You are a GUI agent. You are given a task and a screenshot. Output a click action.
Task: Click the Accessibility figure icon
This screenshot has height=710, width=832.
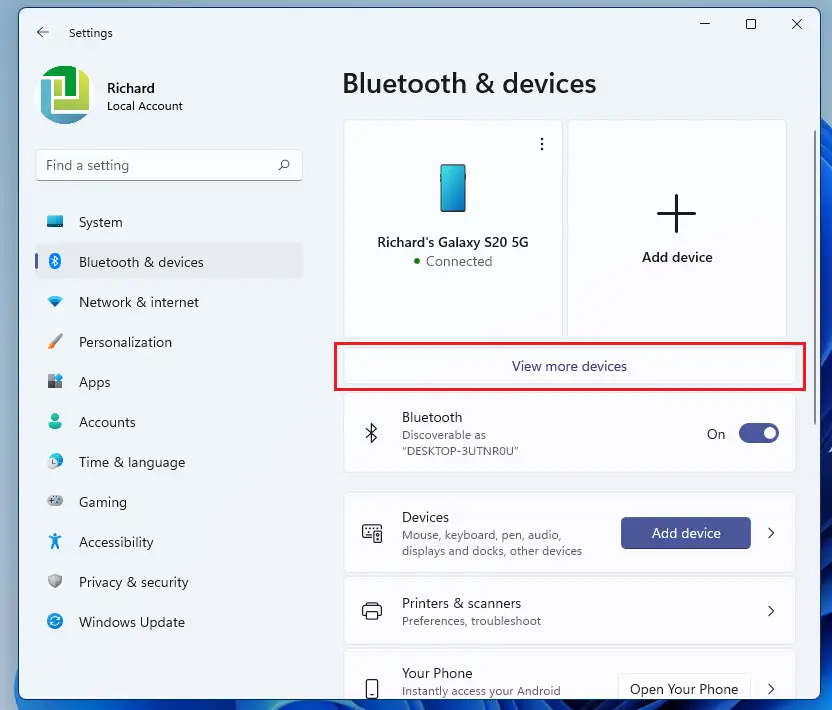pos(55,541)
